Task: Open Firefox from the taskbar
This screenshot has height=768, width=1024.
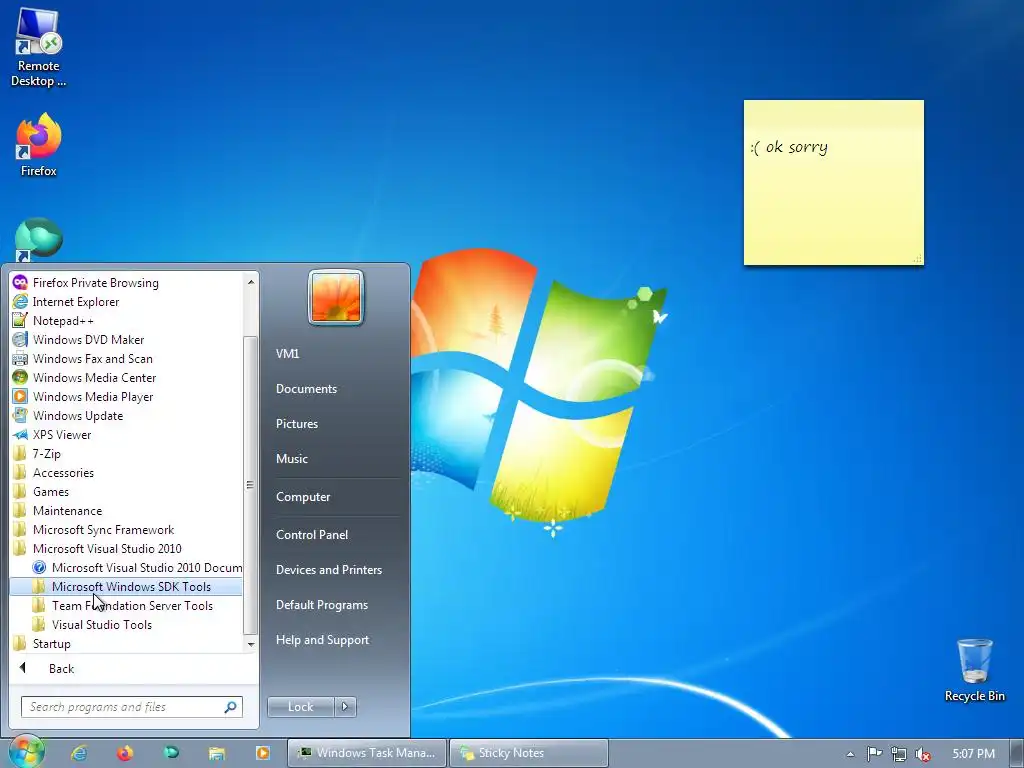Action: (125, 753)
